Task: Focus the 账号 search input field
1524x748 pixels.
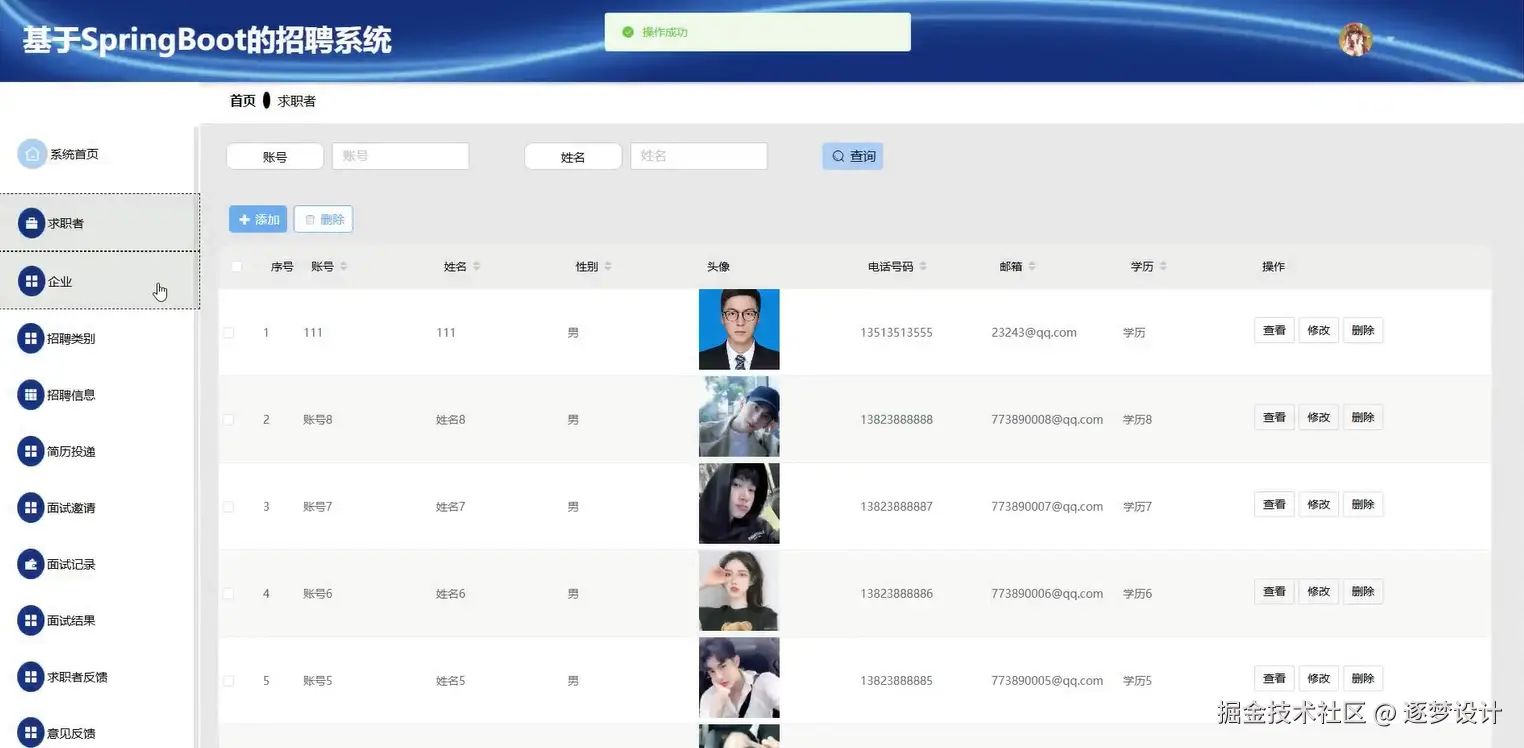Action: click(x=400, y=156)
